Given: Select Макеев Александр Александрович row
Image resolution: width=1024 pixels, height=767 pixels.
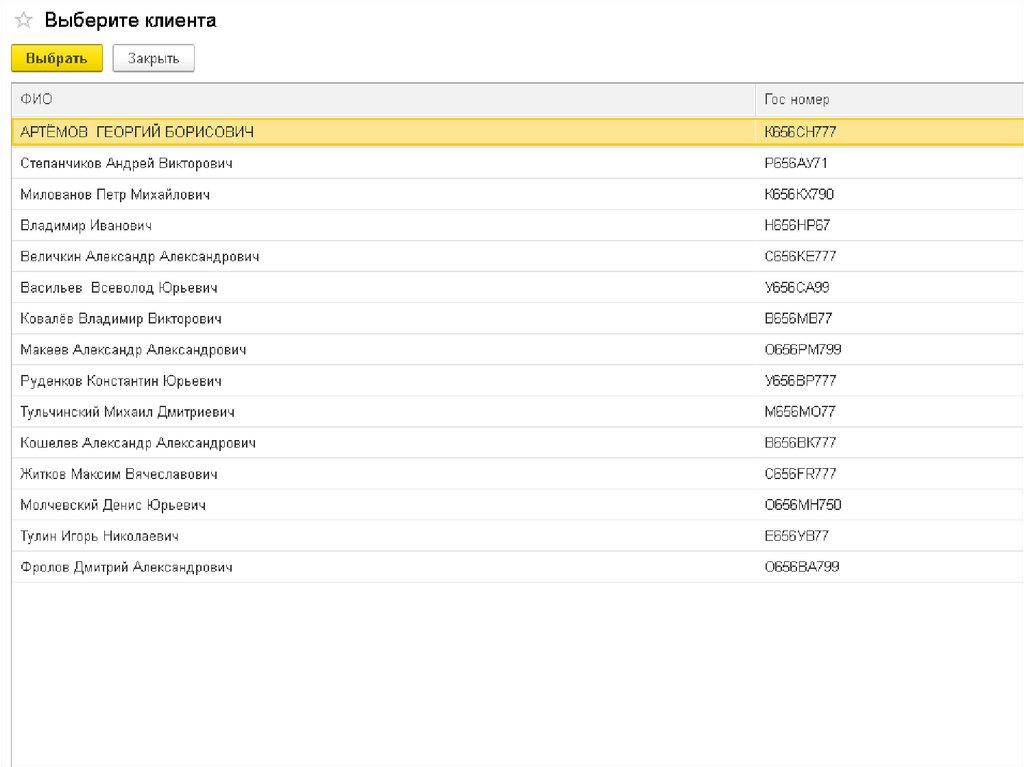Looking at the screenshot, I should 133,350.
